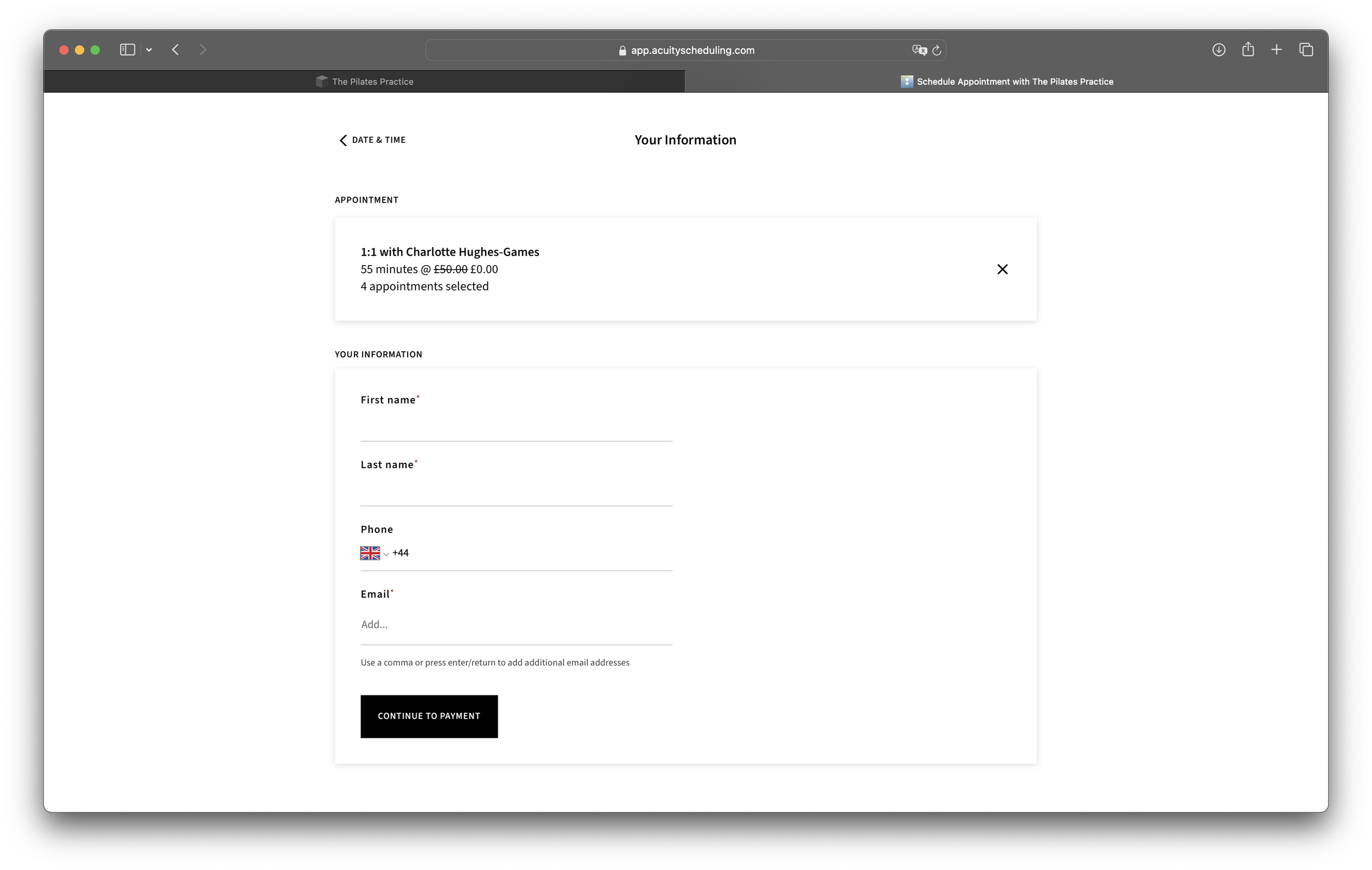Screen dimensions: 1372x870
Task: Remove the selected appointment with the X
Action: [x=1003, y=269]
